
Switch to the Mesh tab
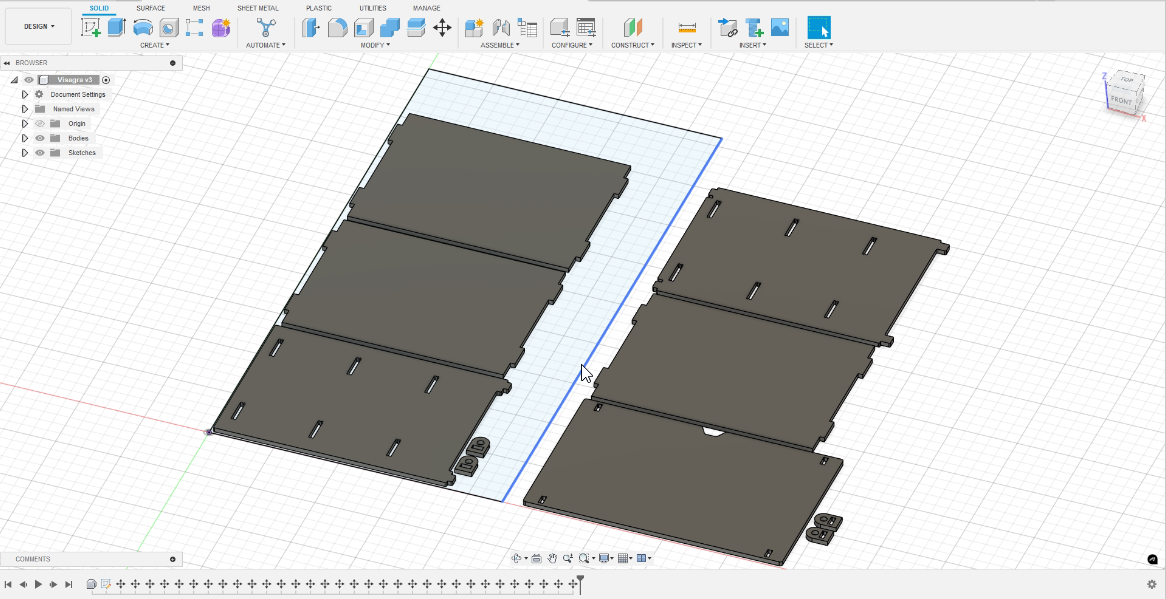pyautogui.click(x=202, y=8)
